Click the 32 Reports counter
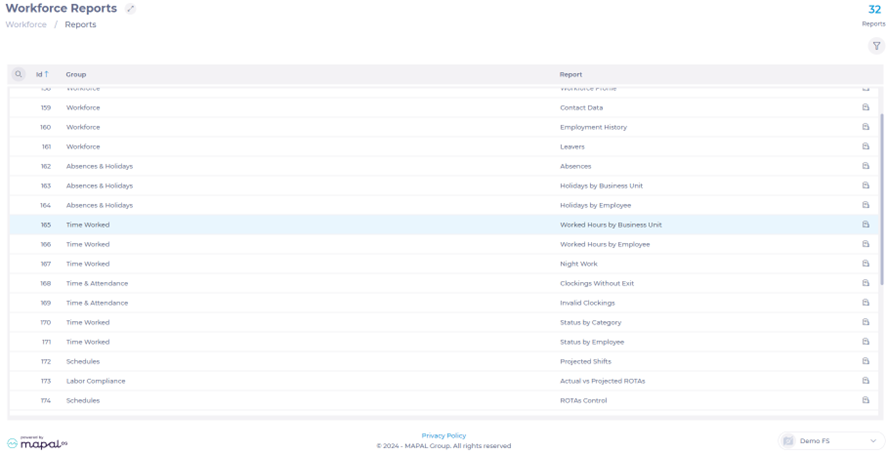The image size is (886, 452). pos(874,15)
